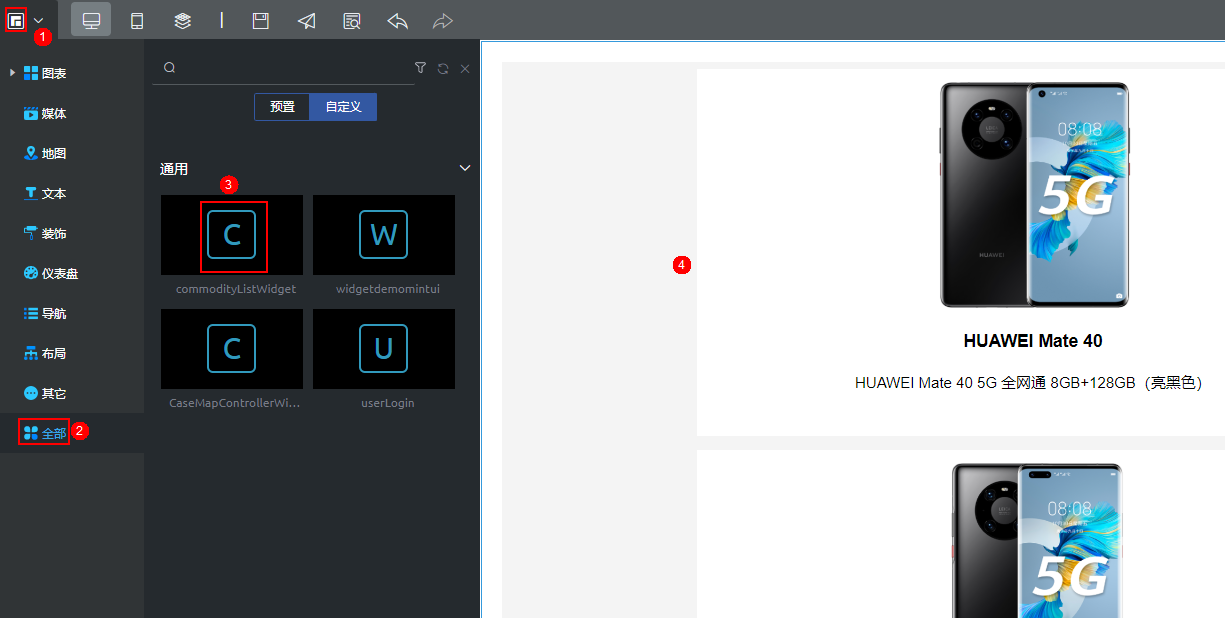Click the userLogin label text
Screen dimensions: 1225x618
(x=388, y=403)
